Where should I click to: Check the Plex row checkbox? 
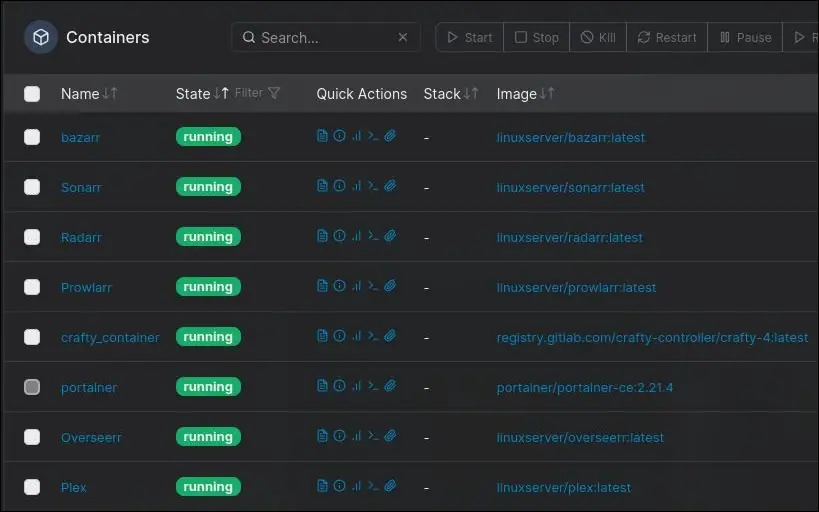(32, 487)
